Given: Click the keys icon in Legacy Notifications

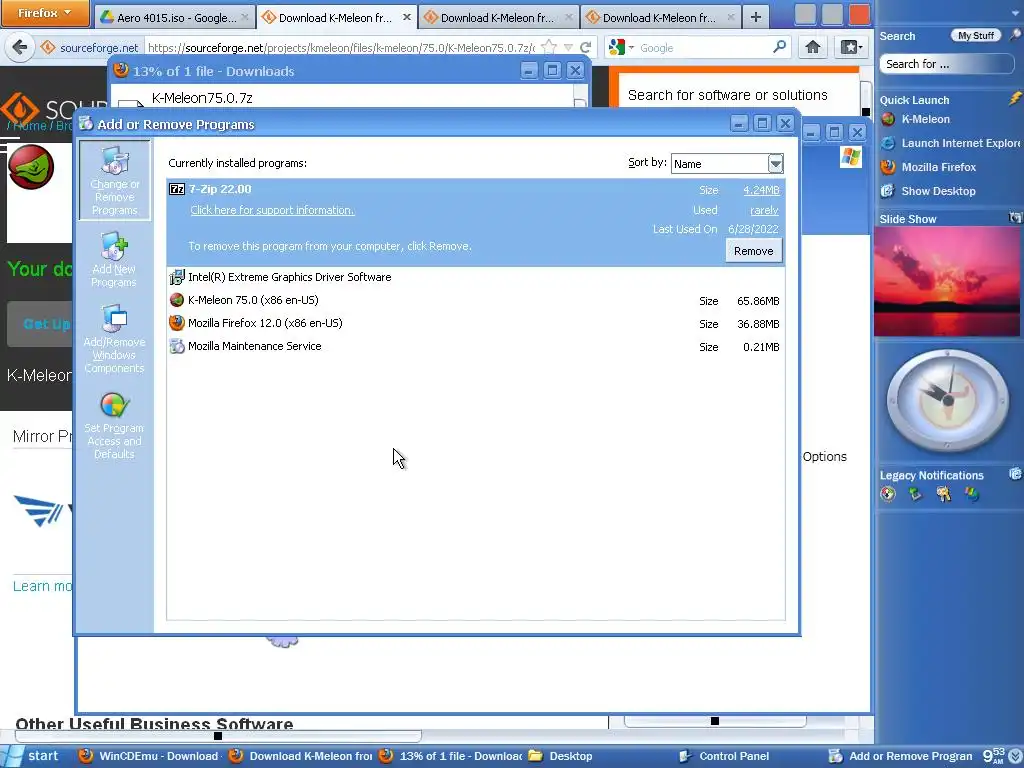Looking at the screenshot, I should click(x=944, y=494).
